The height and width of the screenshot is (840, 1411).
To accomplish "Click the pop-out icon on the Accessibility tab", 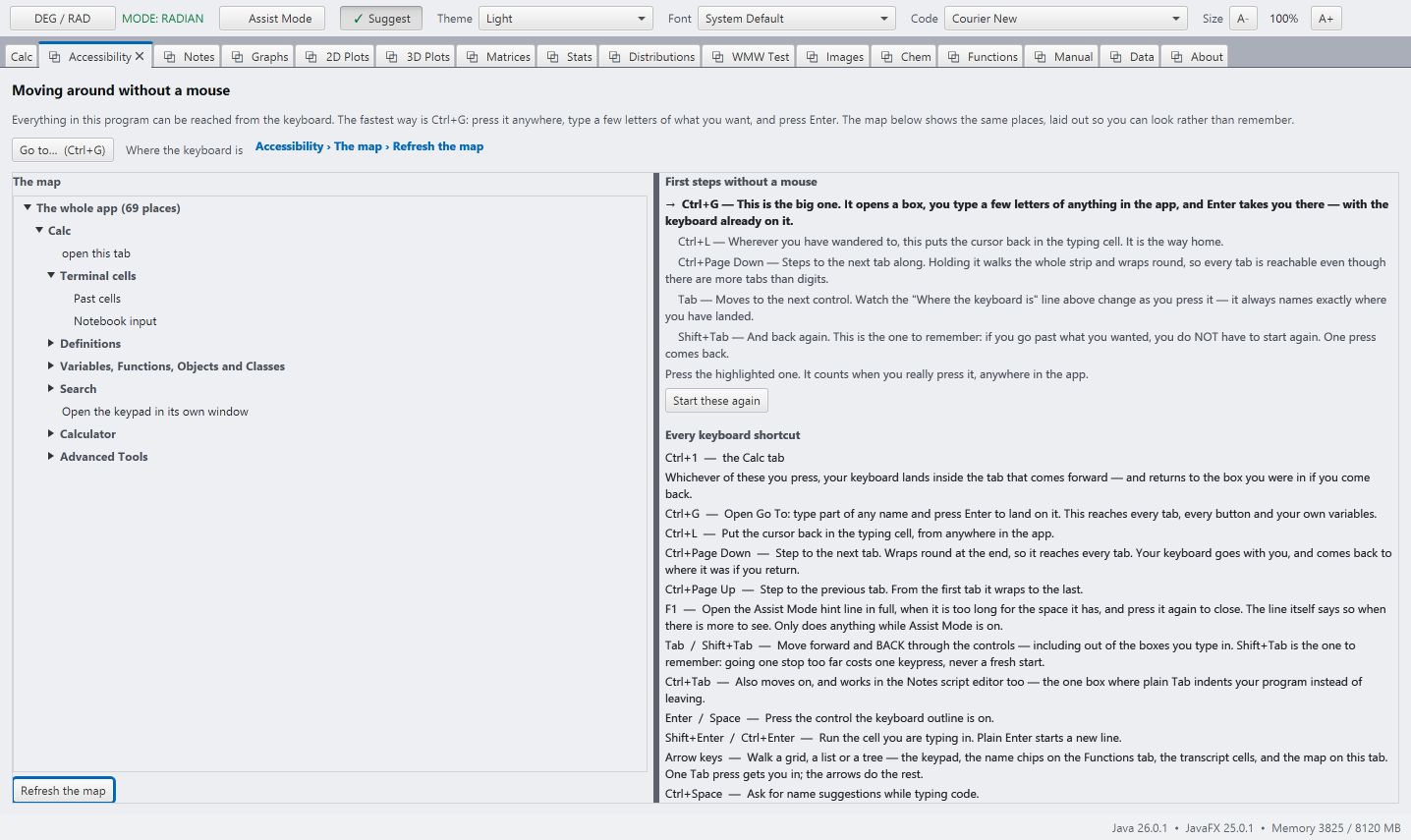I will click(55, 57).
